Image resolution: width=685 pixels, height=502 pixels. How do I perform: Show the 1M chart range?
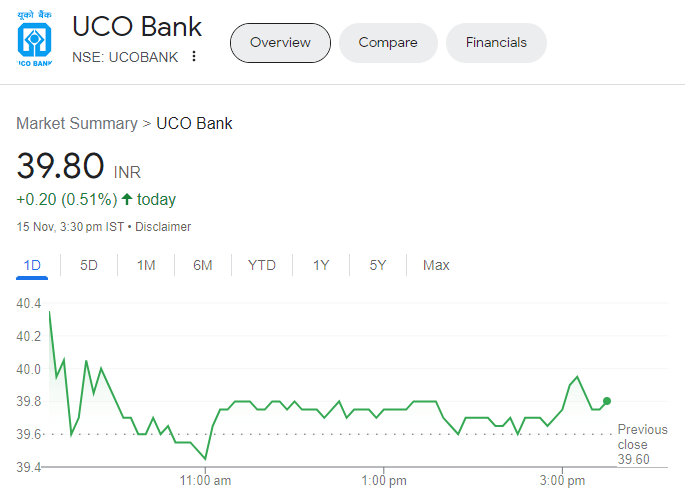(146, 265)
